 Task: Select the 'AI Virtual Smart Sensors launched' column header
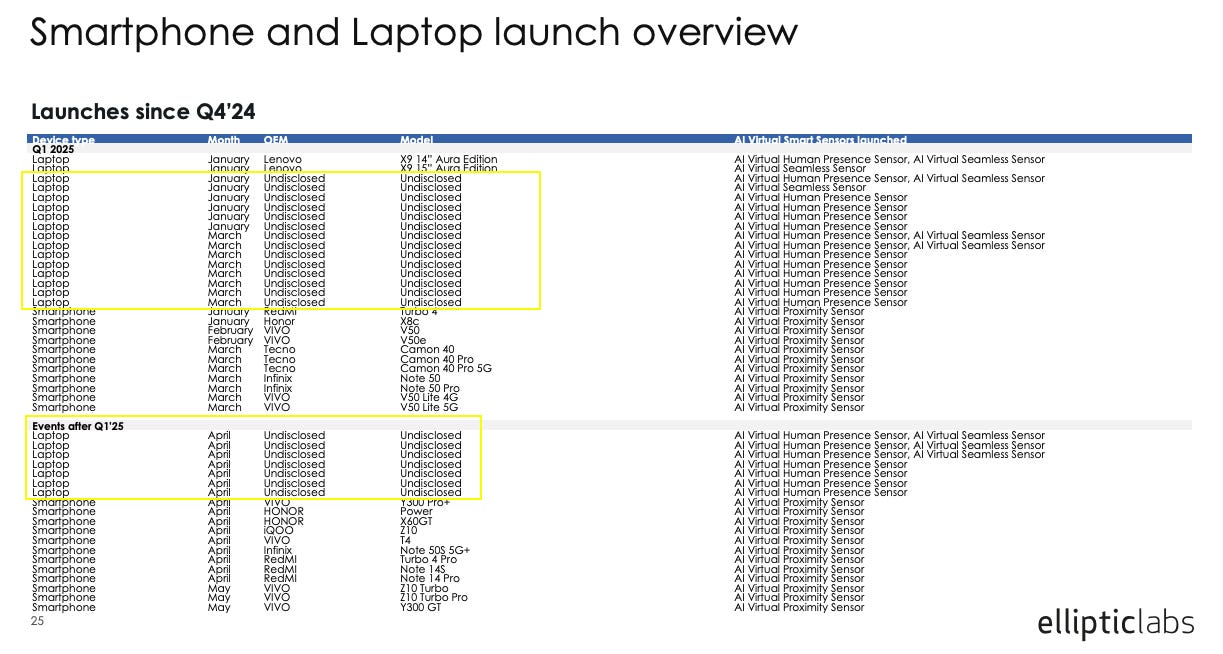(x=820, y=140)
